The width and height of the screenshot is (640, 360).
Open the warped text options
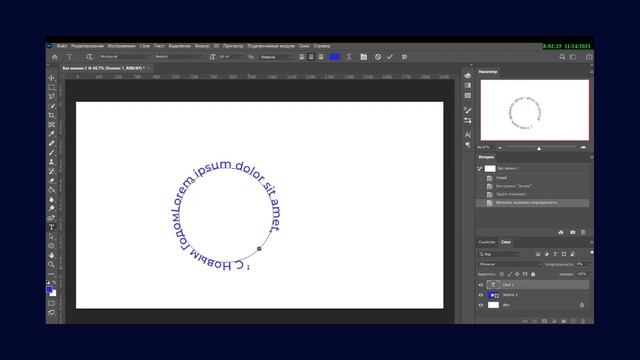click(x=349, y=57)
